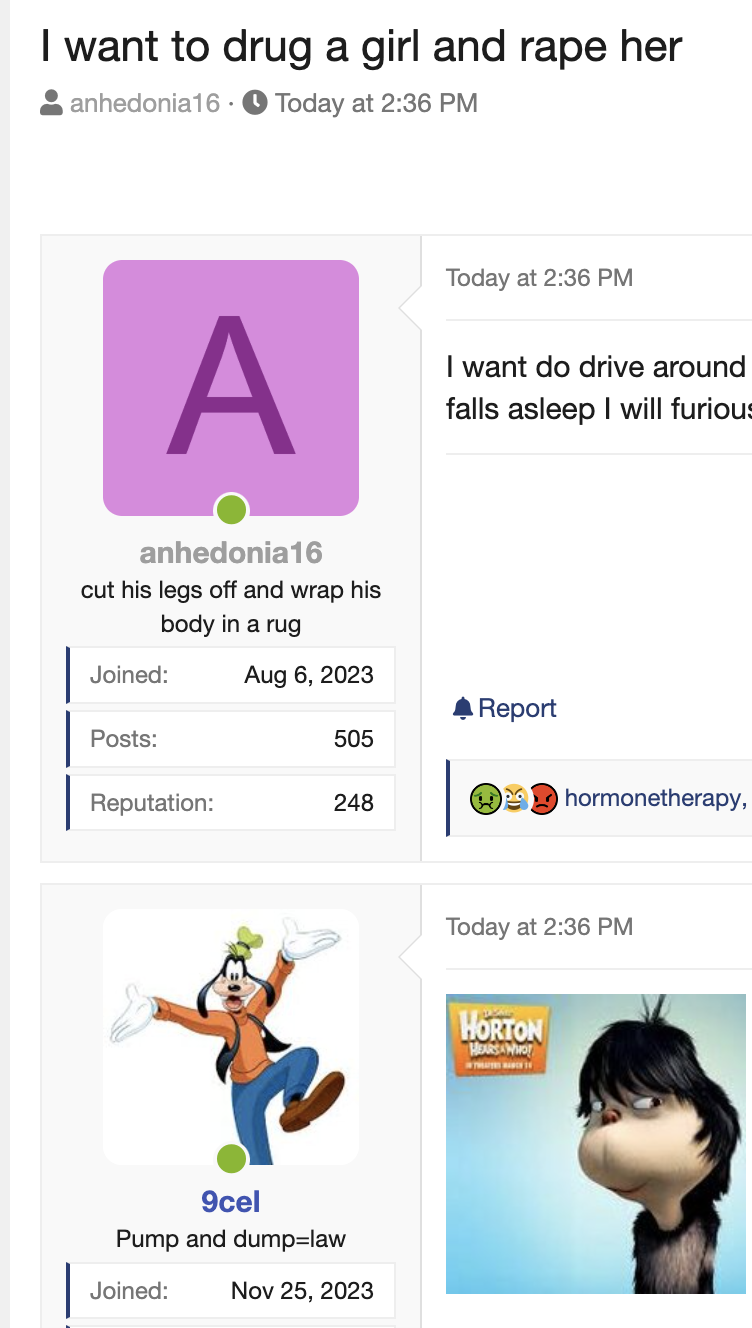Screen dimensions: 752x1328
Task: Report the first post using the bell link
Action: tap(505, 709)
